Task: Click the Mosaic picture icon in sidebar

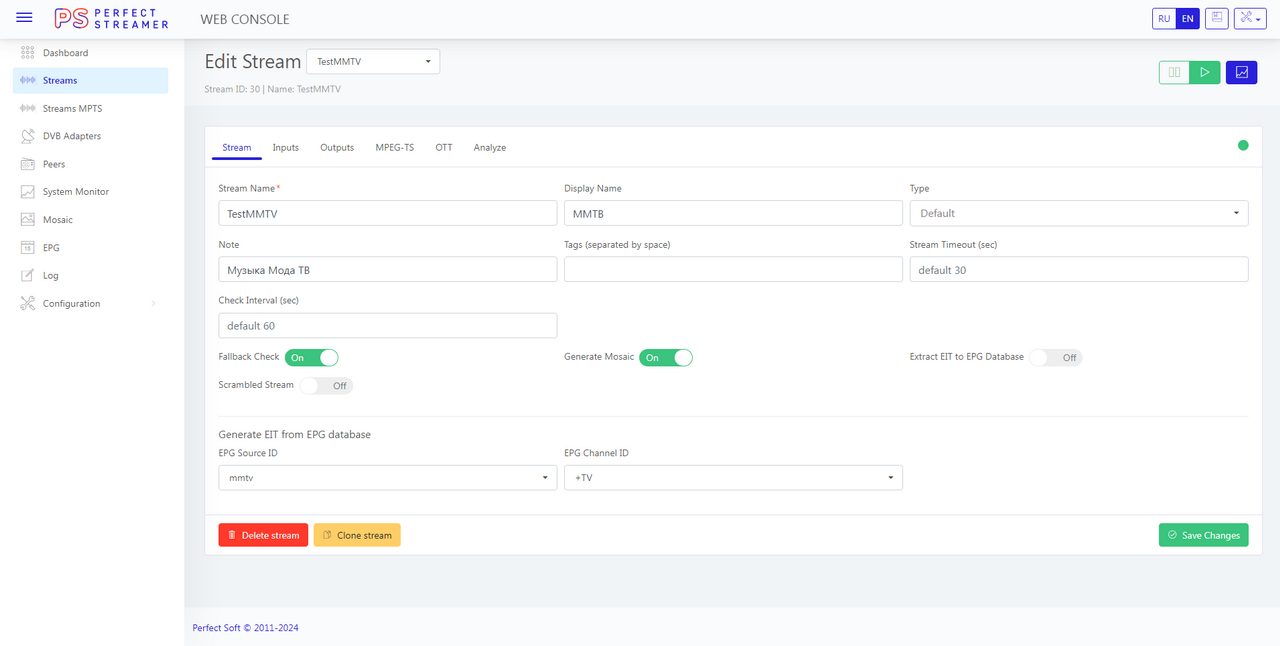Action: click(x=27, y=220)
